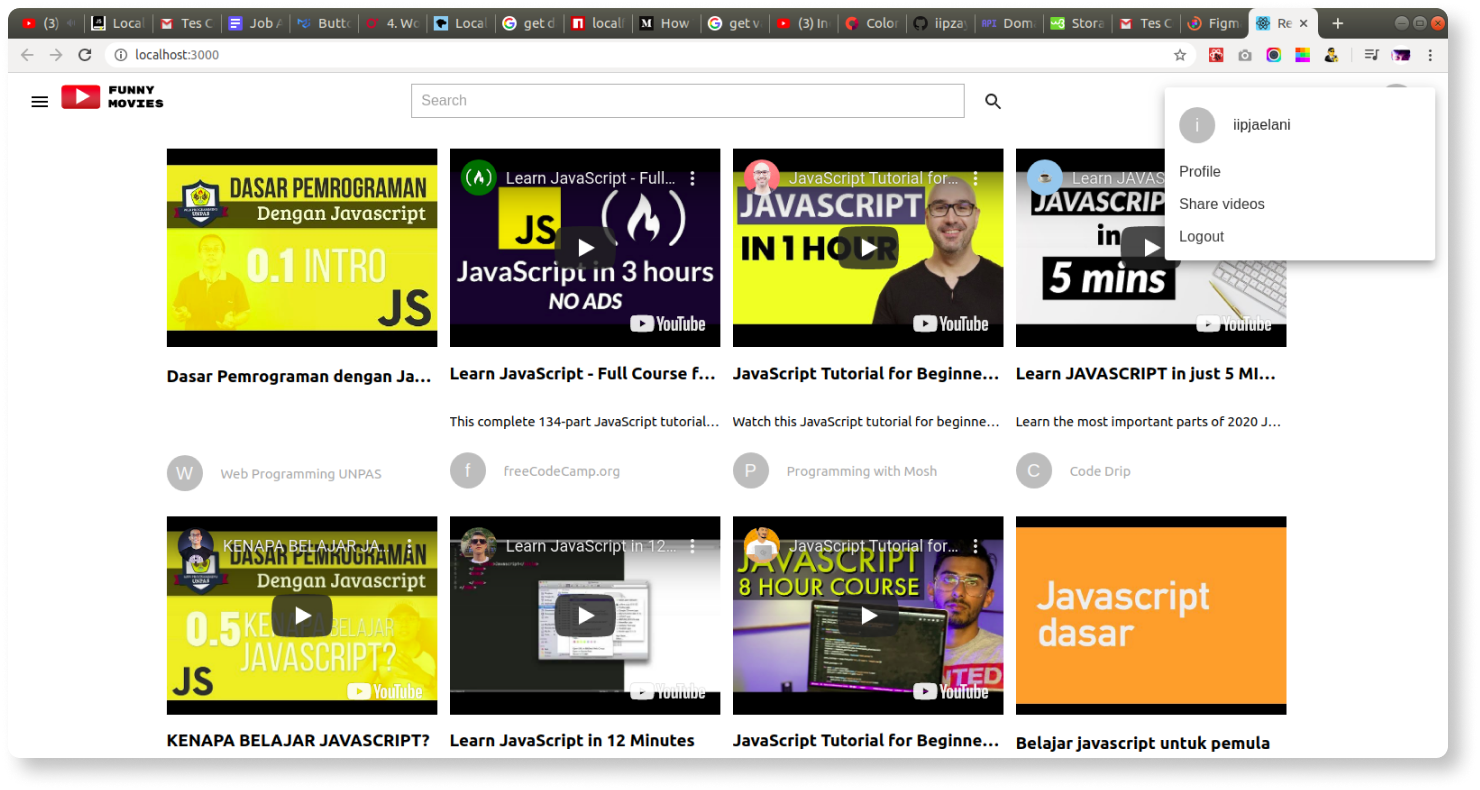Screen dimensions: 1480x790
Task: Bookmark the page with the star icon
Action: [1180, 55]
